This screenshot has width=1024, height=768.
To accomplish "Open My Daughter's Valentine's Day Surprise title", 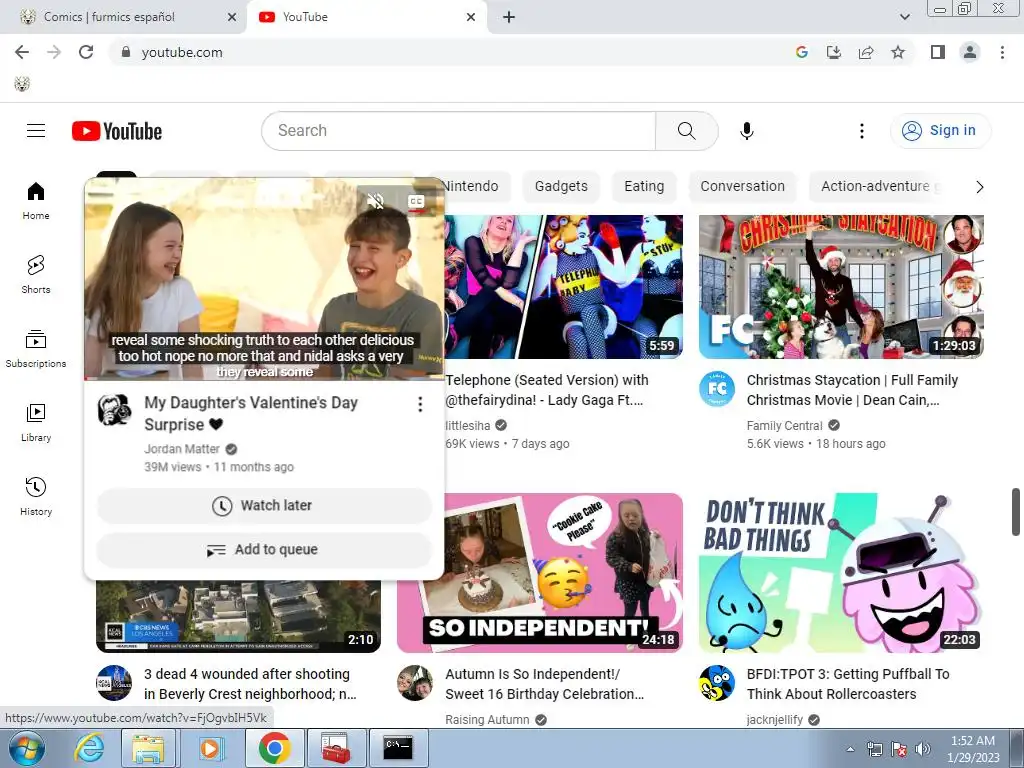I will pos(251,413).
